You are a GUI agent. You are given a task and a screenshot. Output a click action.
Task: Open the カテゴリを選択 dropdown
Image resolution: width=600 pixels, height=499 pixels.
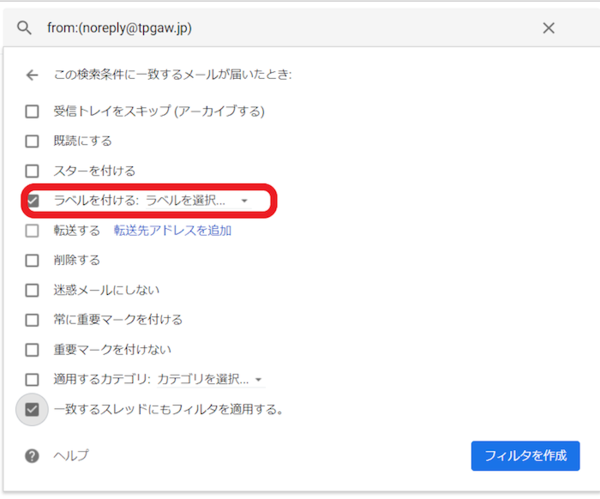[x=210, y=380]
